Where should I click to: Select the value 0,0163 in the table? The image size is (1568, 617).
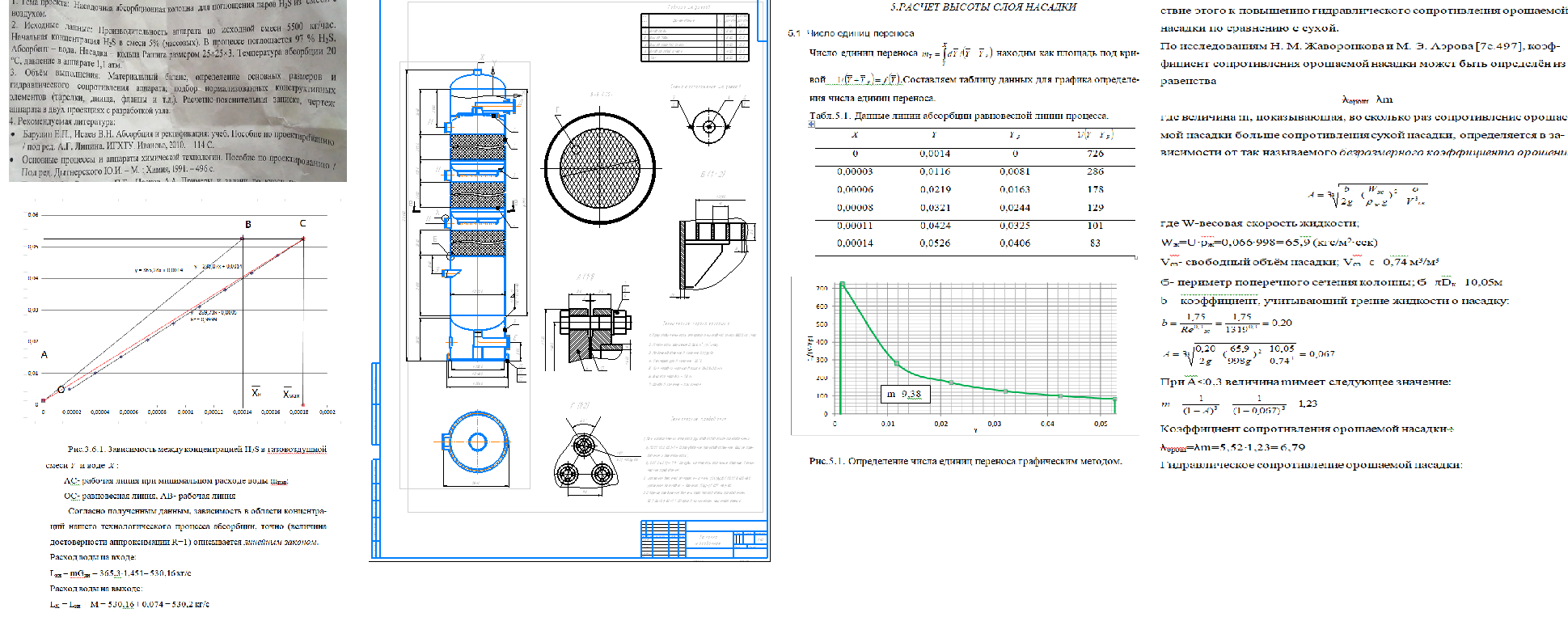(1015, 189)
